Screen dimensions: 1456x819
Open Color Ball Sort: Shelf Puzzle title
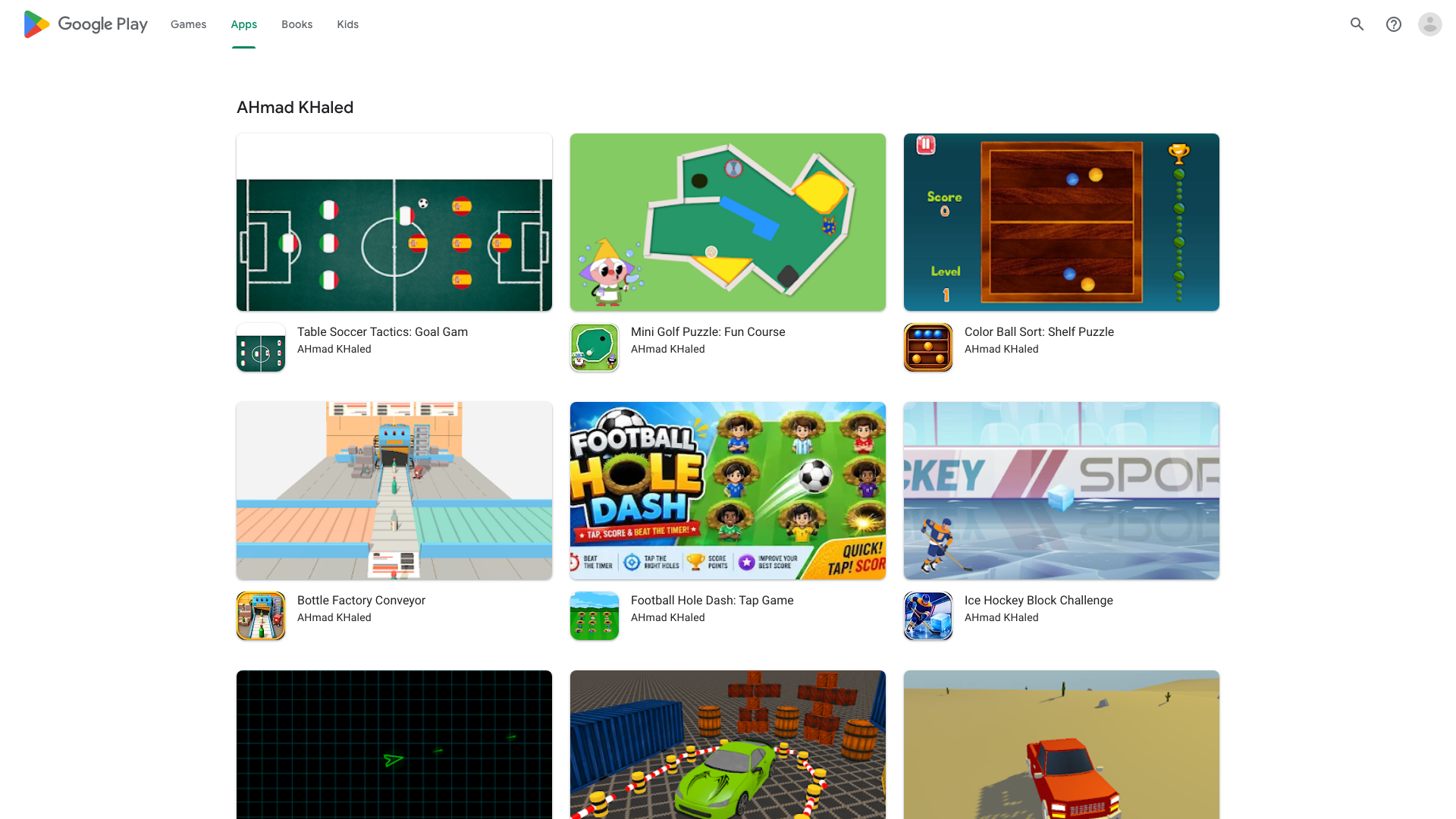[x=1039, y=332]
